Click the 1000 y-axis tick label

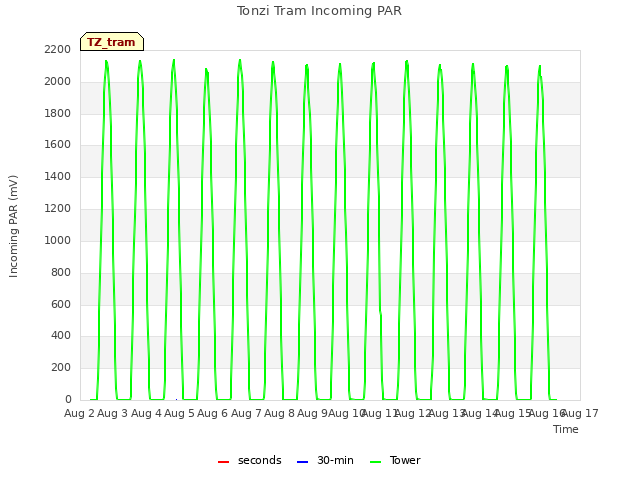[58, 240]
